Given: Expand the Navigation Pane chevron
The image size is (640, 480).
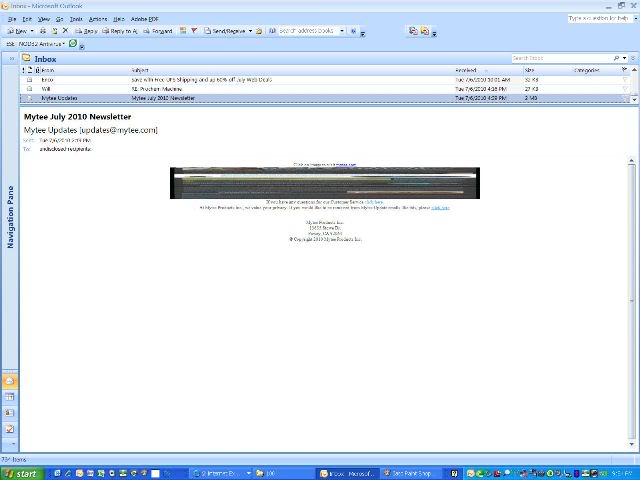Looking at the screenshot, I should point(11,59).
